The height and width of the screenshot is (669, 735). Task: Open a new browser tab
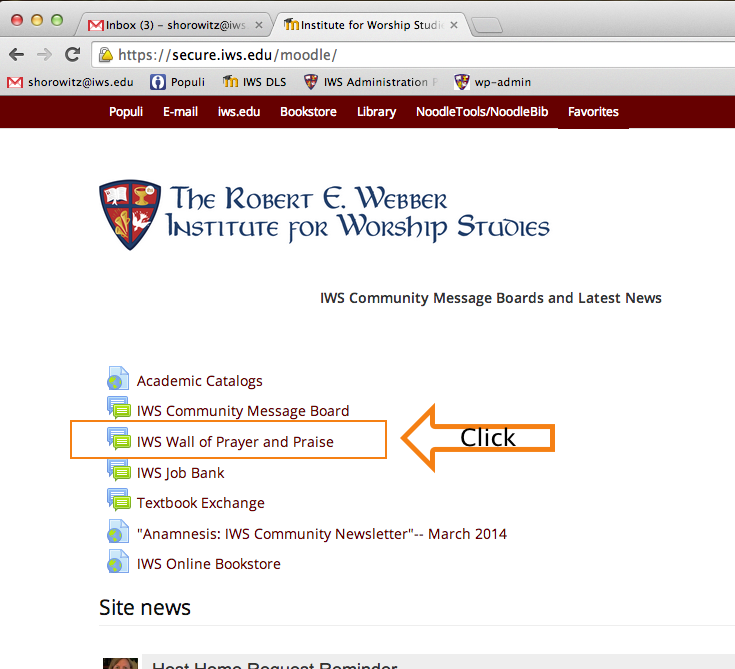(487, 26)
